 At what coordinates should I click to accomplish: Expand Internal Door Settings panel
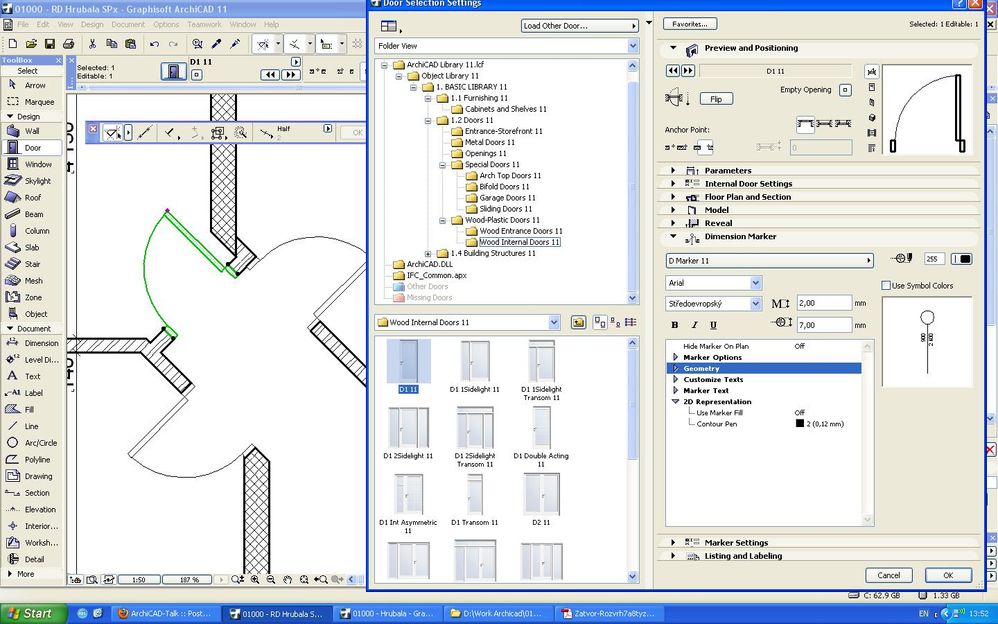673,183
